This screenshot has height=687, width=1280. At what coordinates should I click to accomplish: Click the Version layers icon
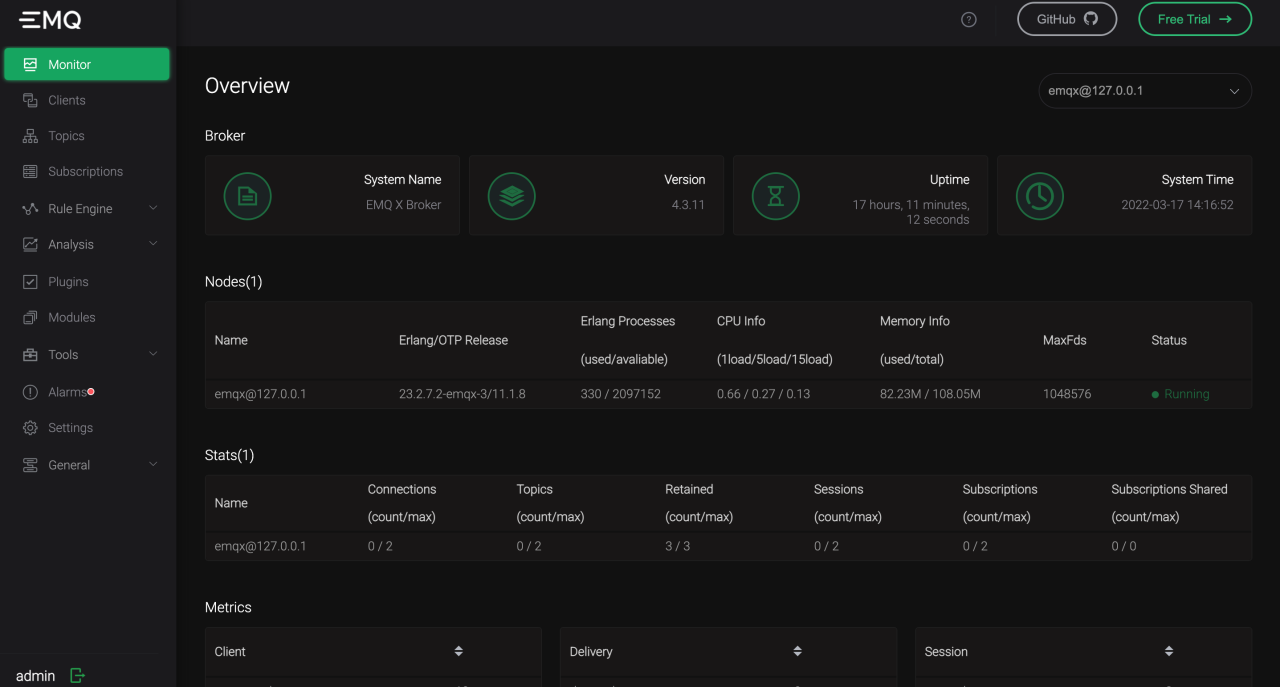tap(511, 196)
